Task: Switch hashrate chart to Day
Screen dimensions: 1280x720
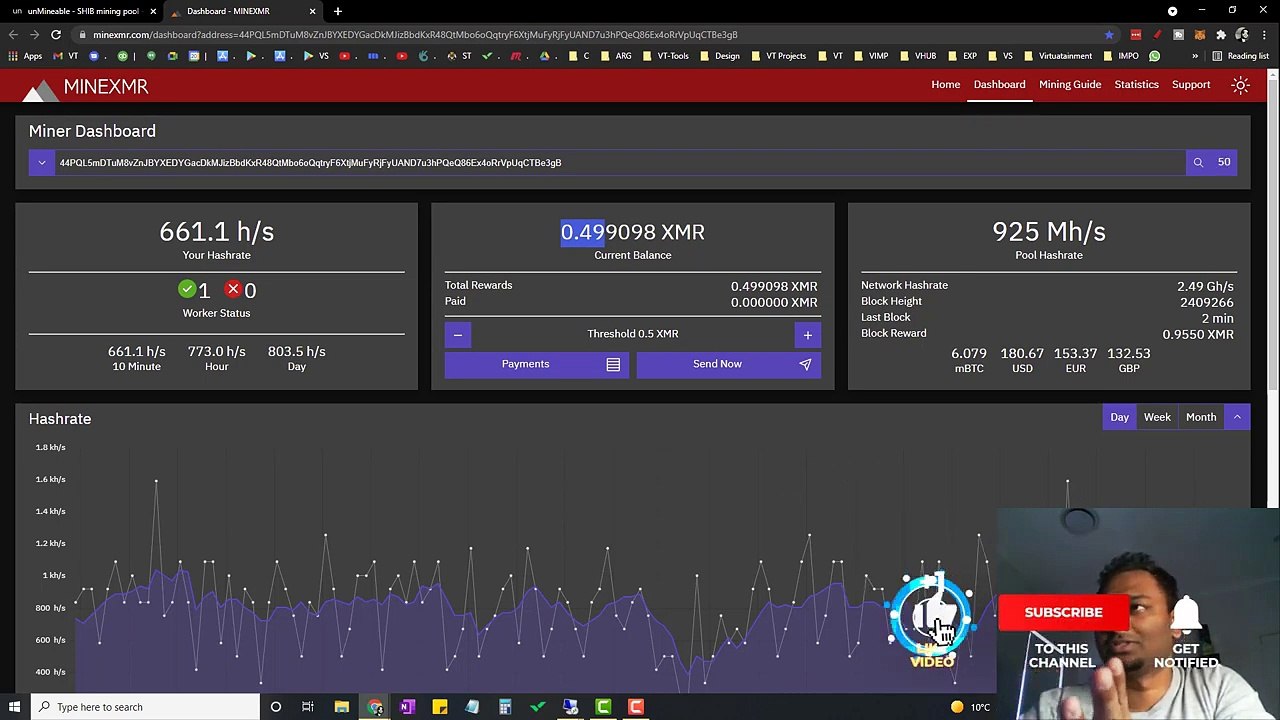Action: [1119, 417]
